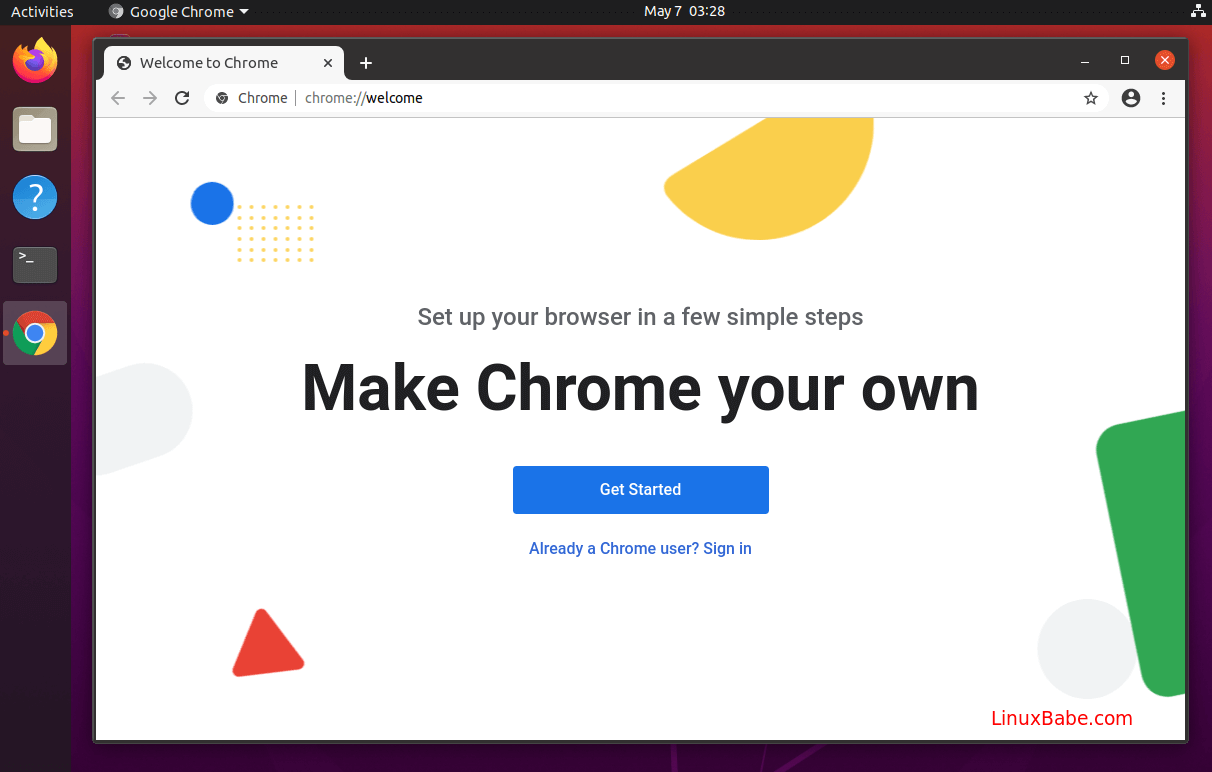Image resolution: width=1212 pixels, height=772 pixels.
Task: Click the forward navigation arrow
Action: pos(149,98)
